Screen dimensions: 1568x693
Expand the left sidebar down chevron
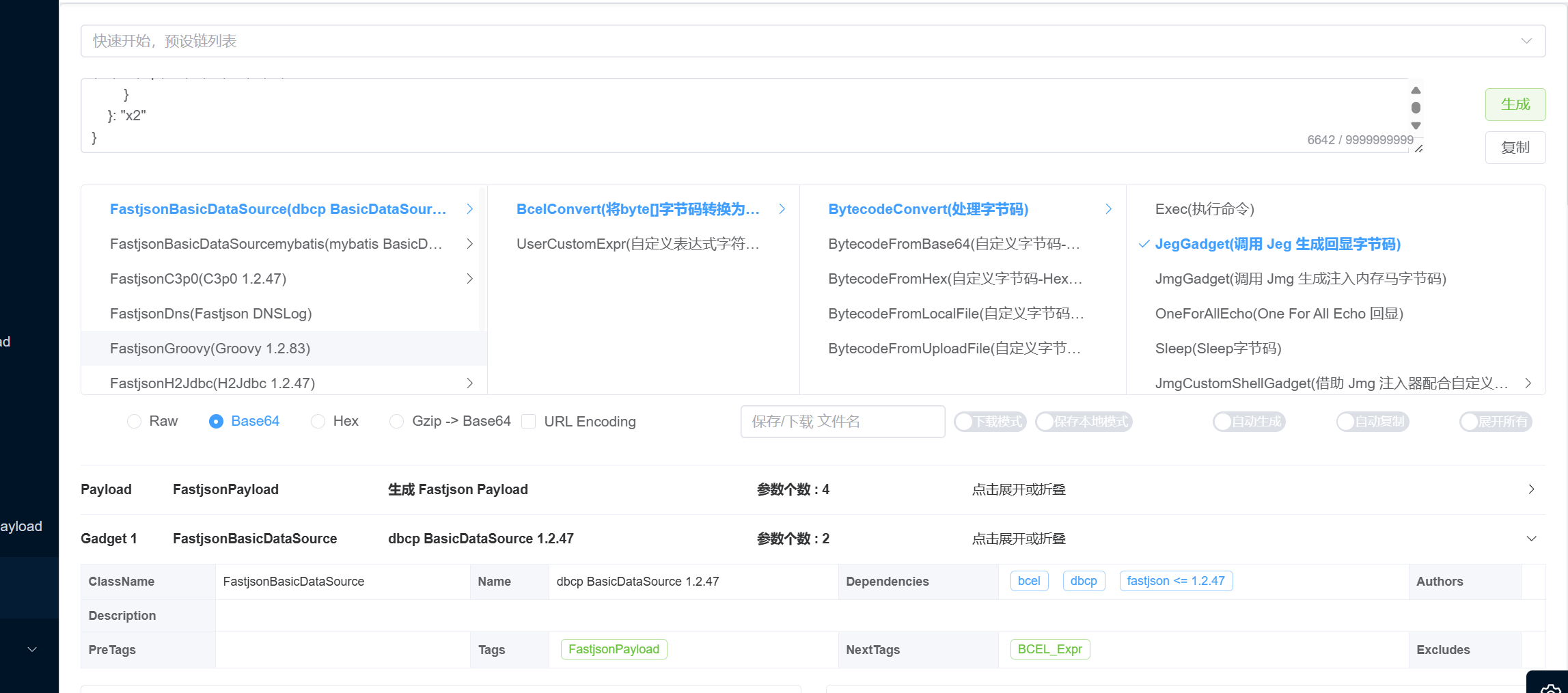pyautogui.click(x=31, y=649)
